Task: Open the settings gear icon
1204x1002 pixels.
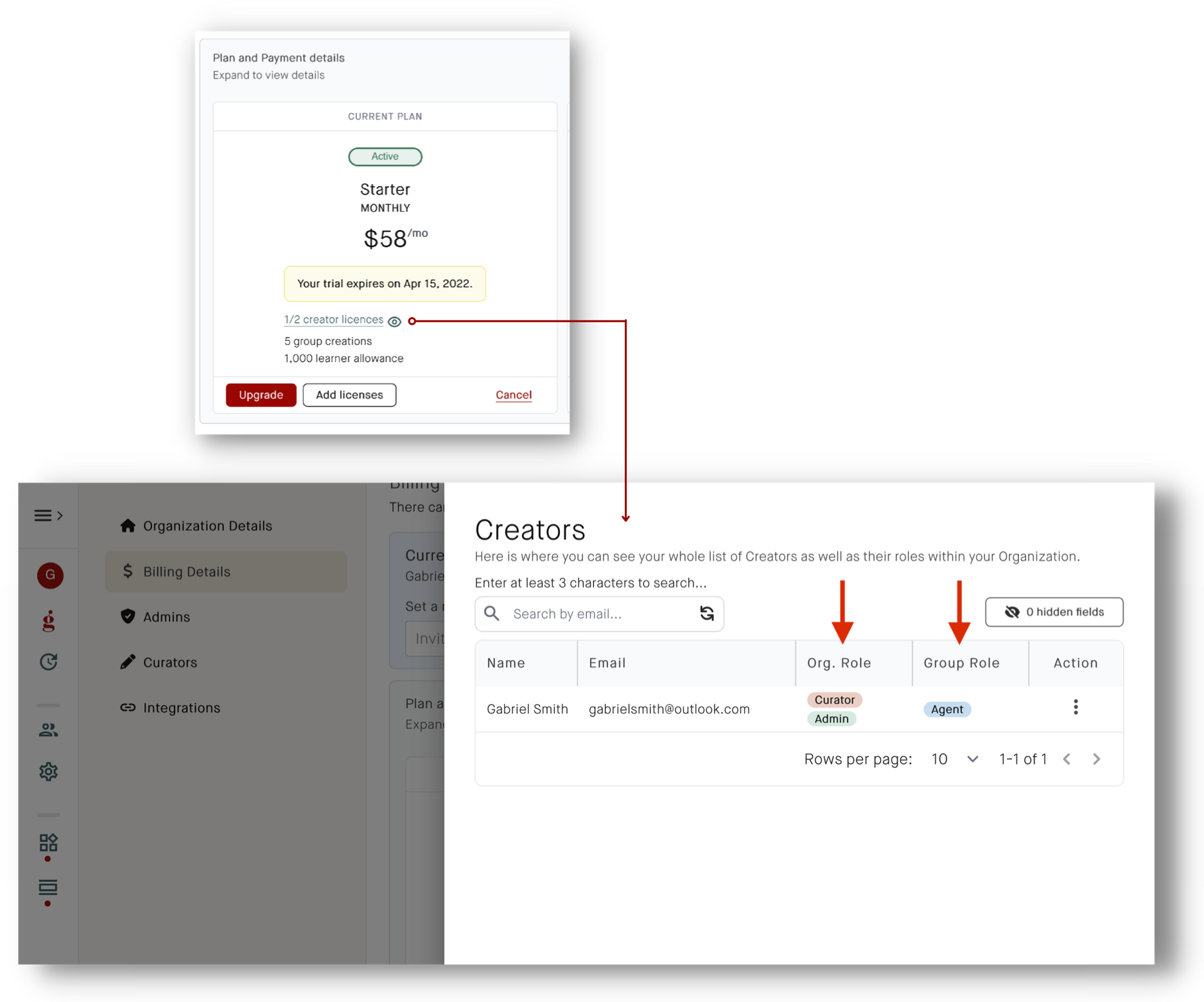Action: [x=49, y=772]
